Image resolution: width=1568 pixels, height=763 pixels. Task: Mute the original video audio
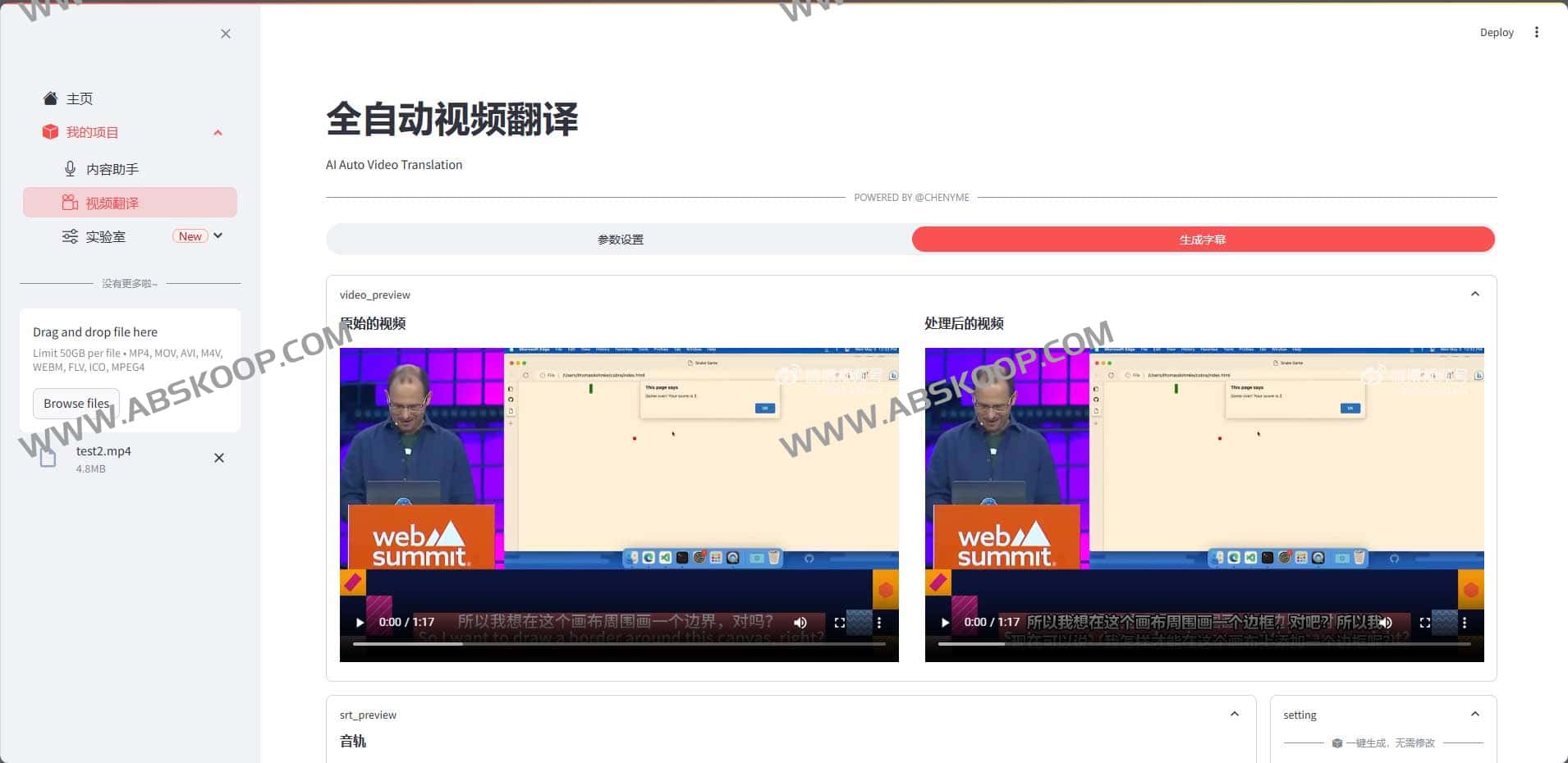[800, 622]
